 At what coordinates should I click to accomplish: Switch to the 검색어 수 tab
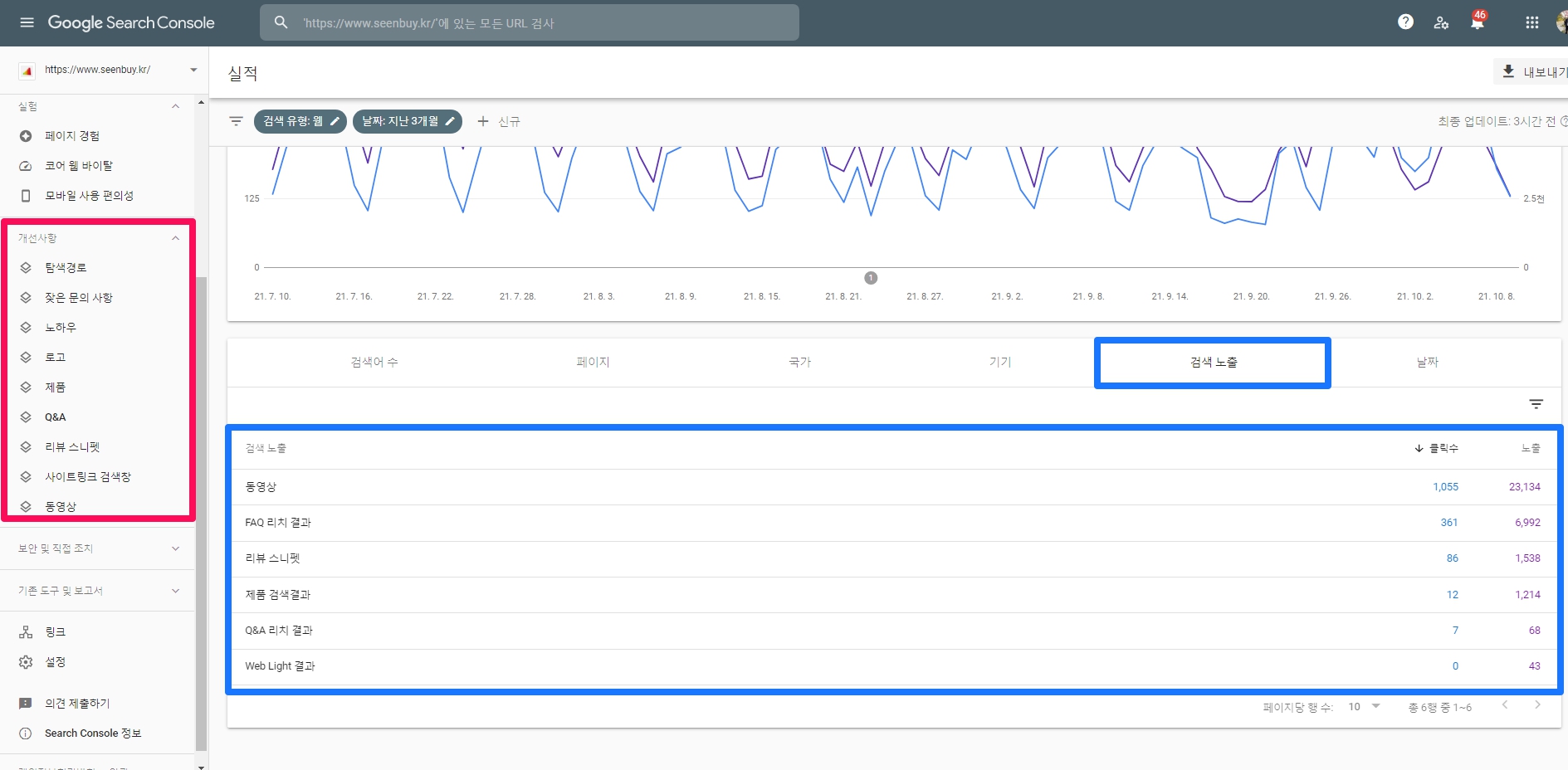tap(374, 363)
